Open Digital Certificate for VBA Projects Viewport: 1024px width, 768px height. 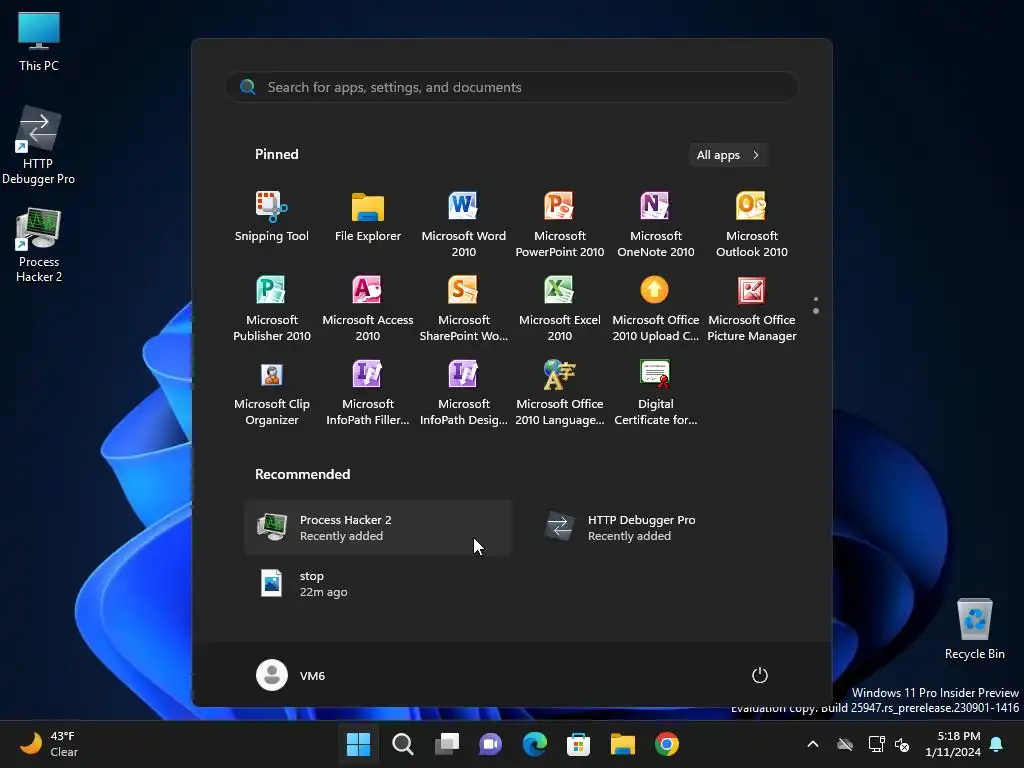pos(656,392)
